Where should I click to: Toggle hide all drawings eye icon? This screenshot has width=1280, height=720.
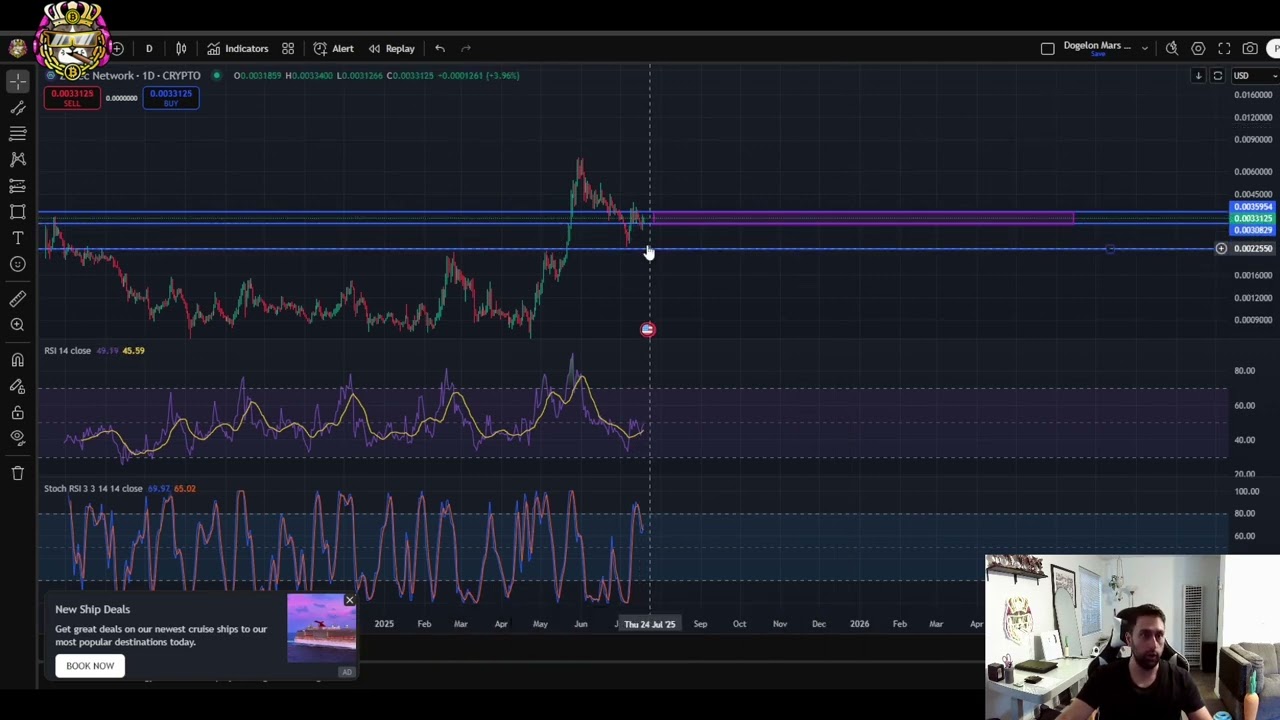coord(18,438)
